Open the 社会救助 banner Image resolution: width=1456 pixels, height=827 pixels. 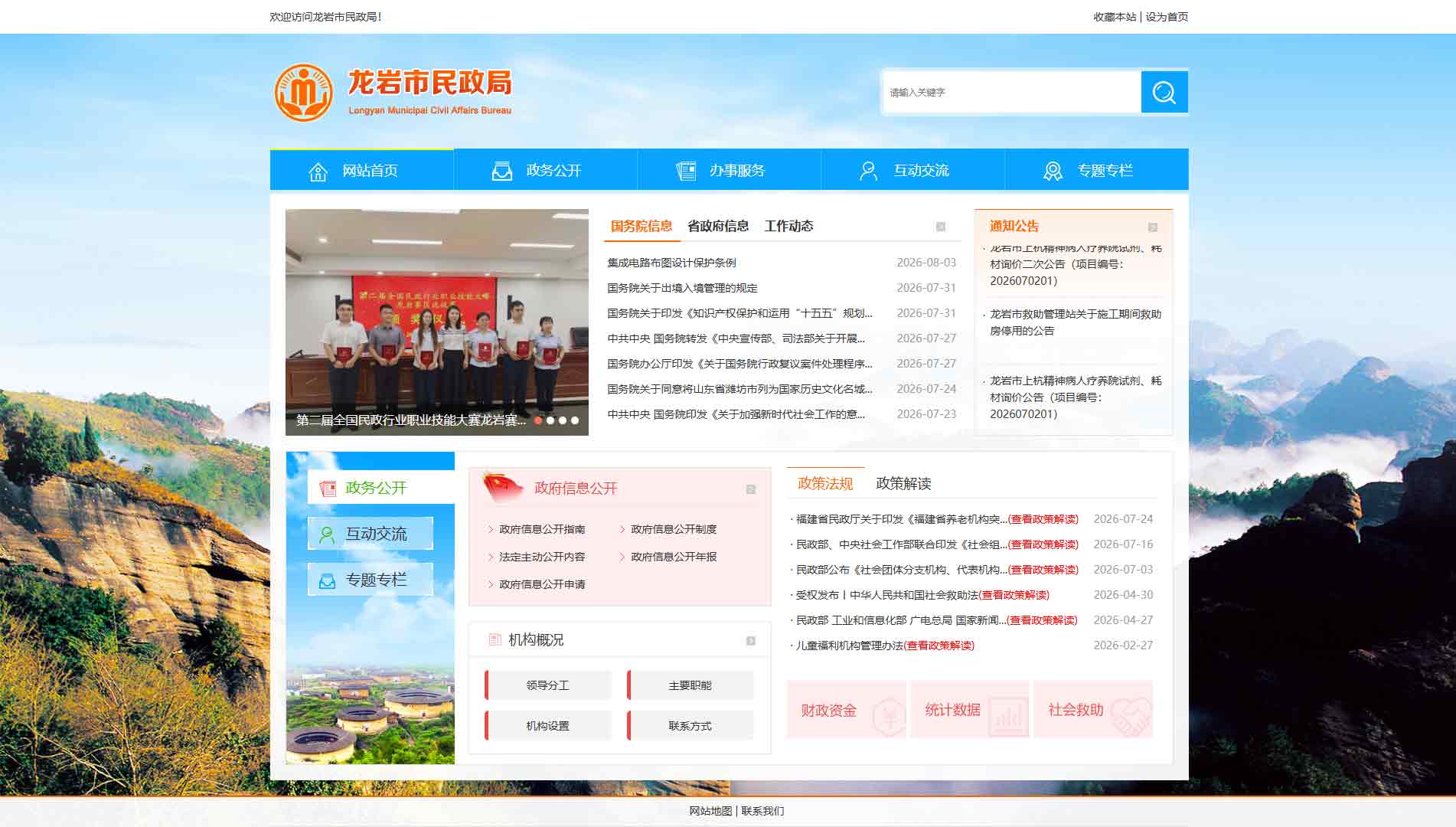point(1093,710)
